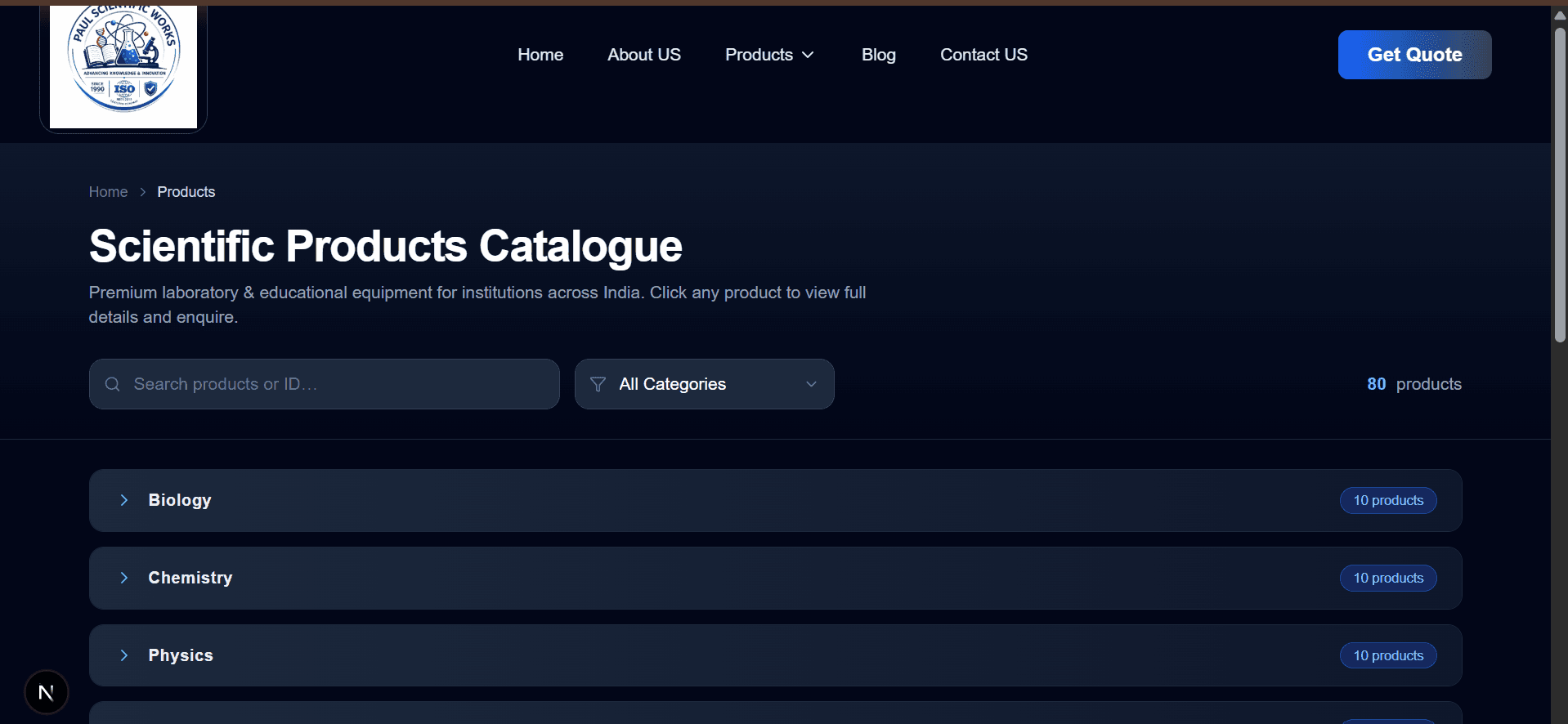Viewport: 1568px width, 724px height.
Task: Expand the Physics category chevron
Action: (x=124, y=655)
